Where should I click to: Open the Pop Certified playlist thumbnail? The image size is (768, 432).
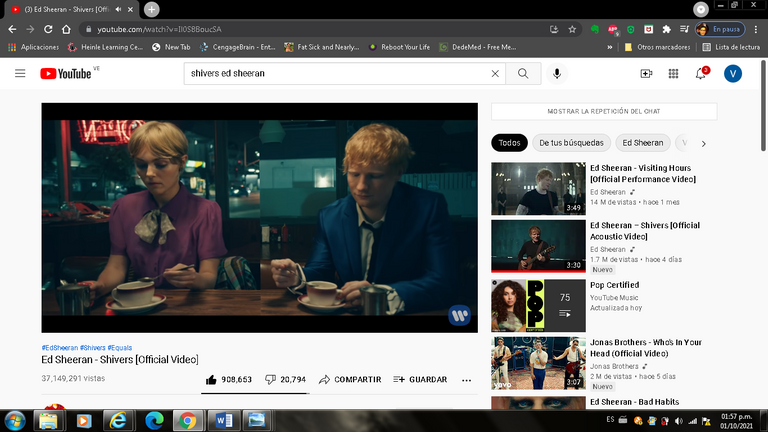(x=538, y=306)
